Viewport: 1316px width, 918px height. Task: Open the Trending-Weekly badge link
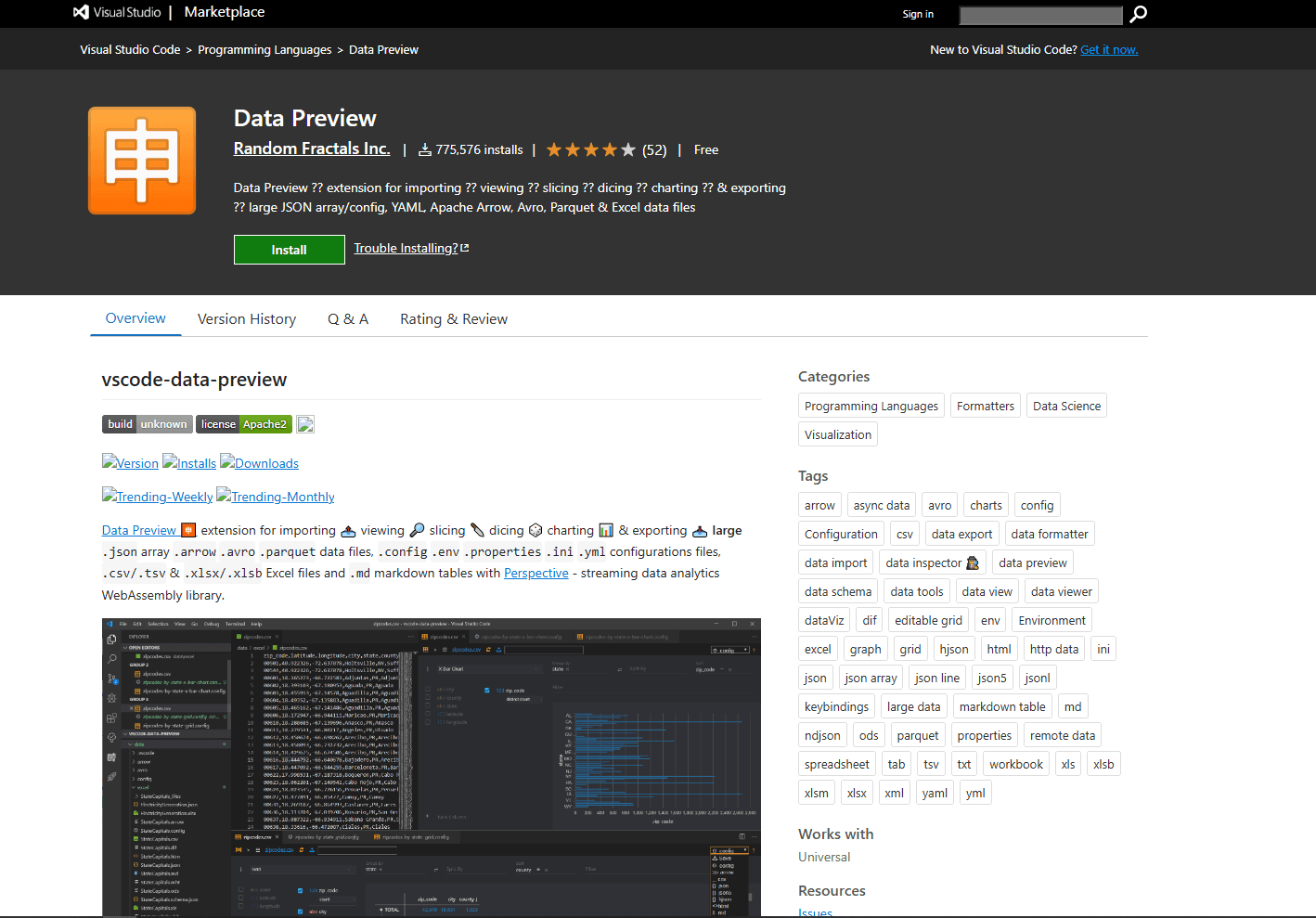(157, 496)
